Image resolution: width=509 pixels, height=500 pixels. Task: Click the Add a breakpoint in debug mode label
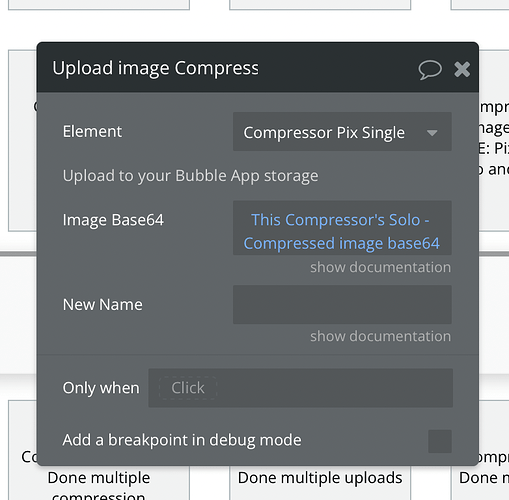(182, 440)
